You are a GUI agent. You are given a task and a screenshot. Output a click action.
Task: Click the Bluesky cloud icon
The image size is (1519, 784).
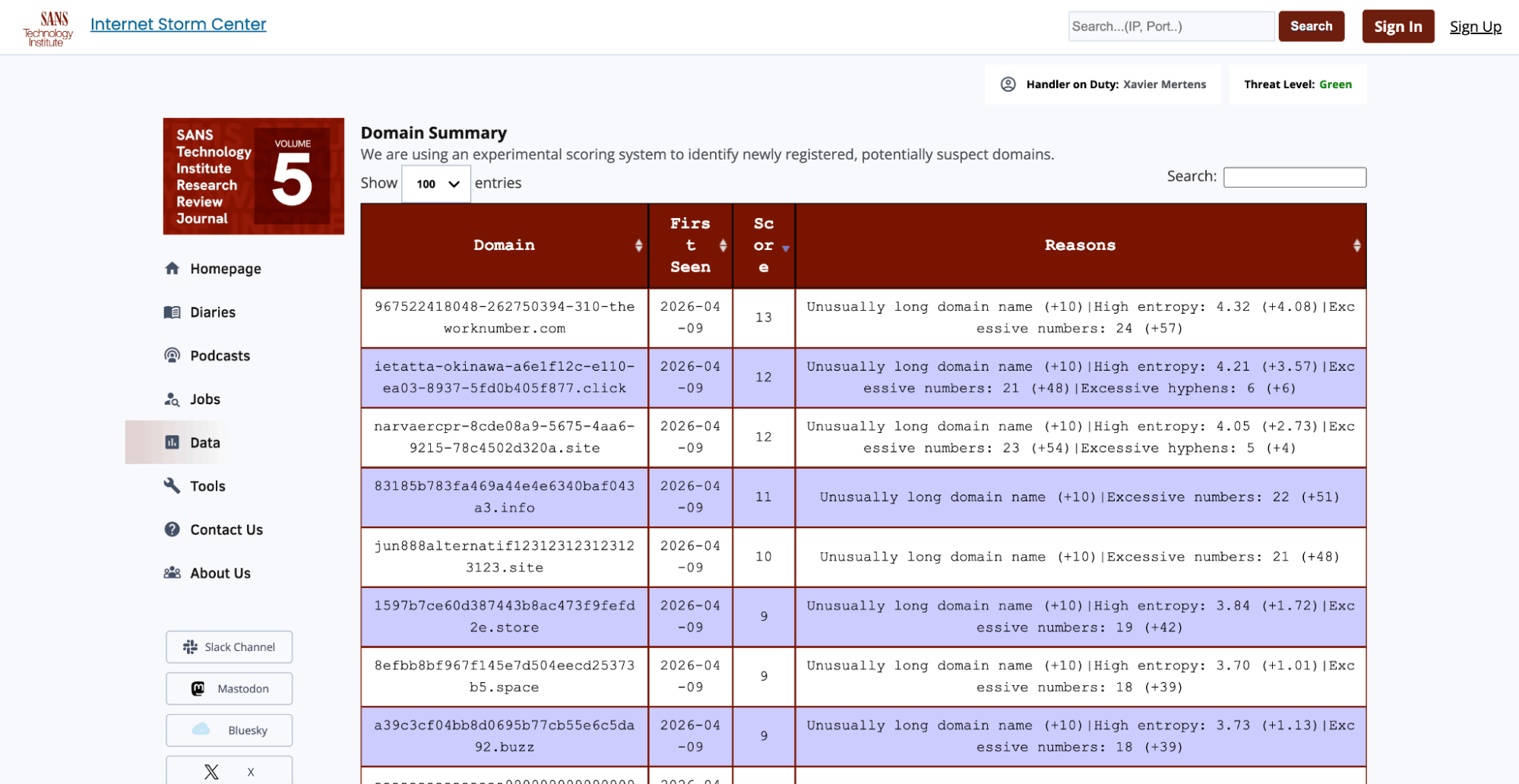pos(201,729)
